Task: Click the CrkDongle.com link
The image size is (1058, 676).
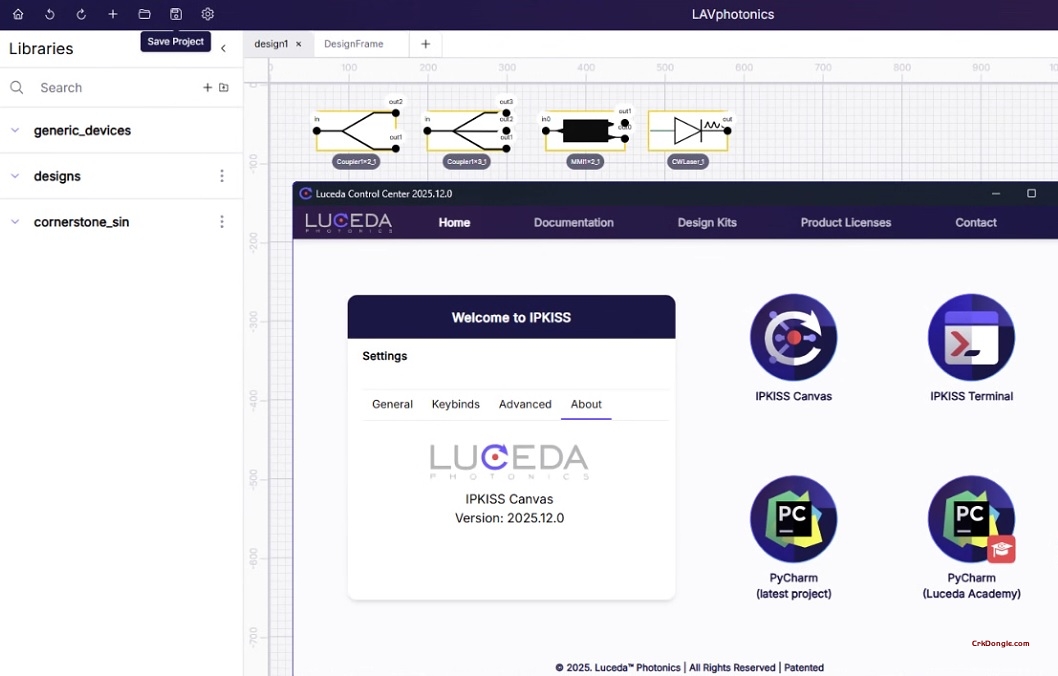Action: pyautogui.click(x=999, y=643)
